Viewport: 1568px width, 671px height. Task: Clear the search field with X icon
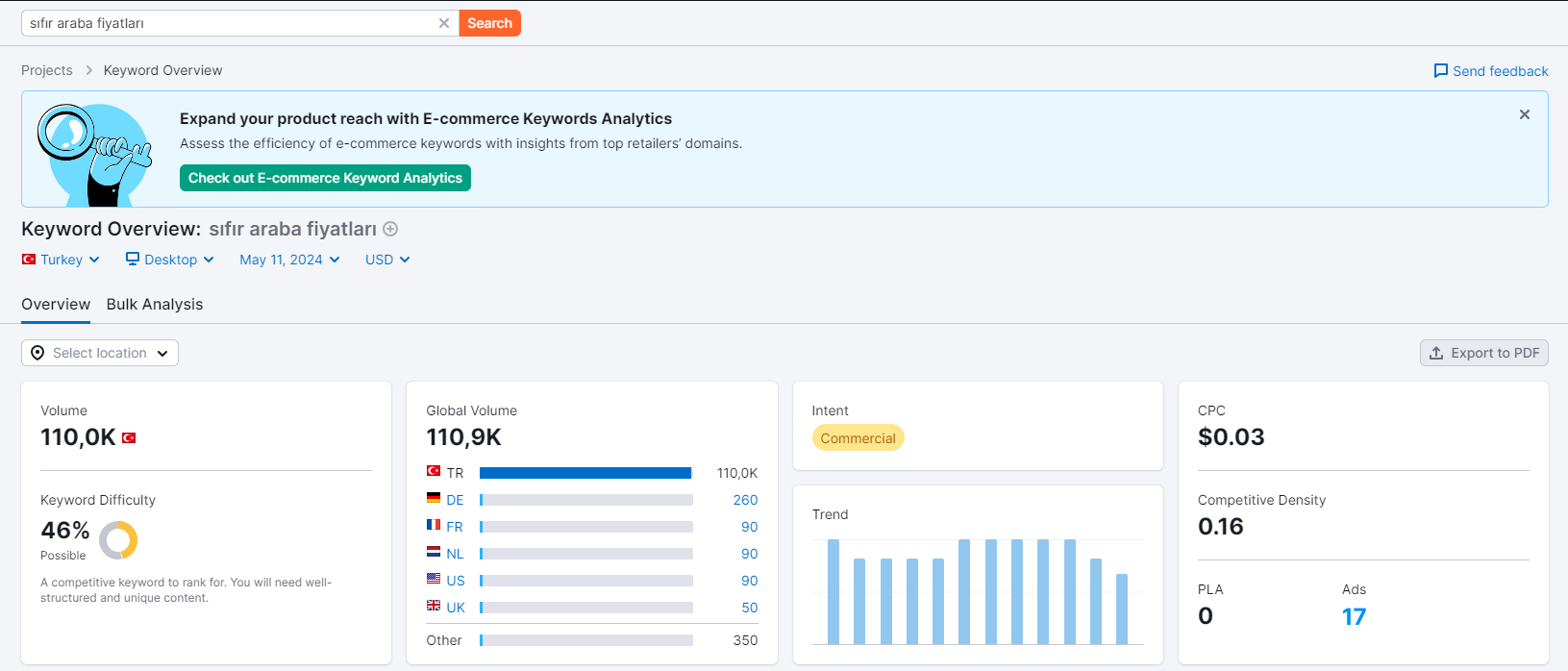tap(443, 23)
